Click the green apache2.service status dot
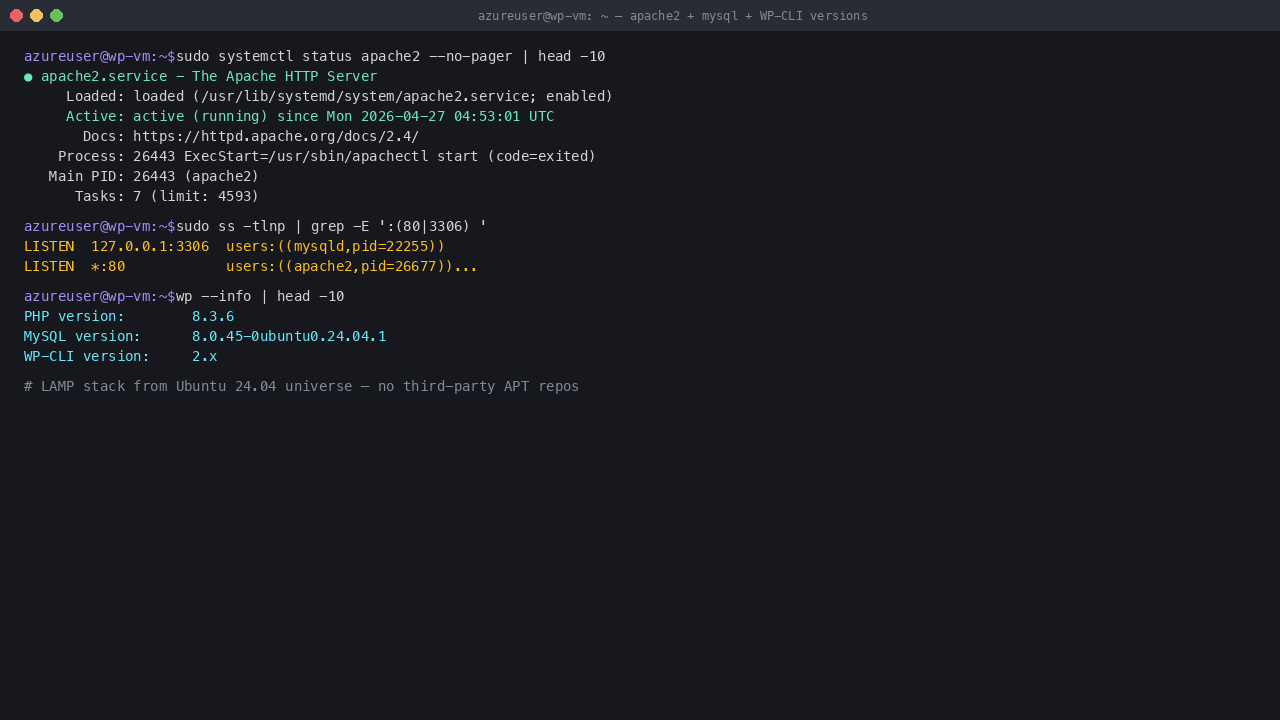1280x720 pixels. pyautogui.click(x=28, y=77)
